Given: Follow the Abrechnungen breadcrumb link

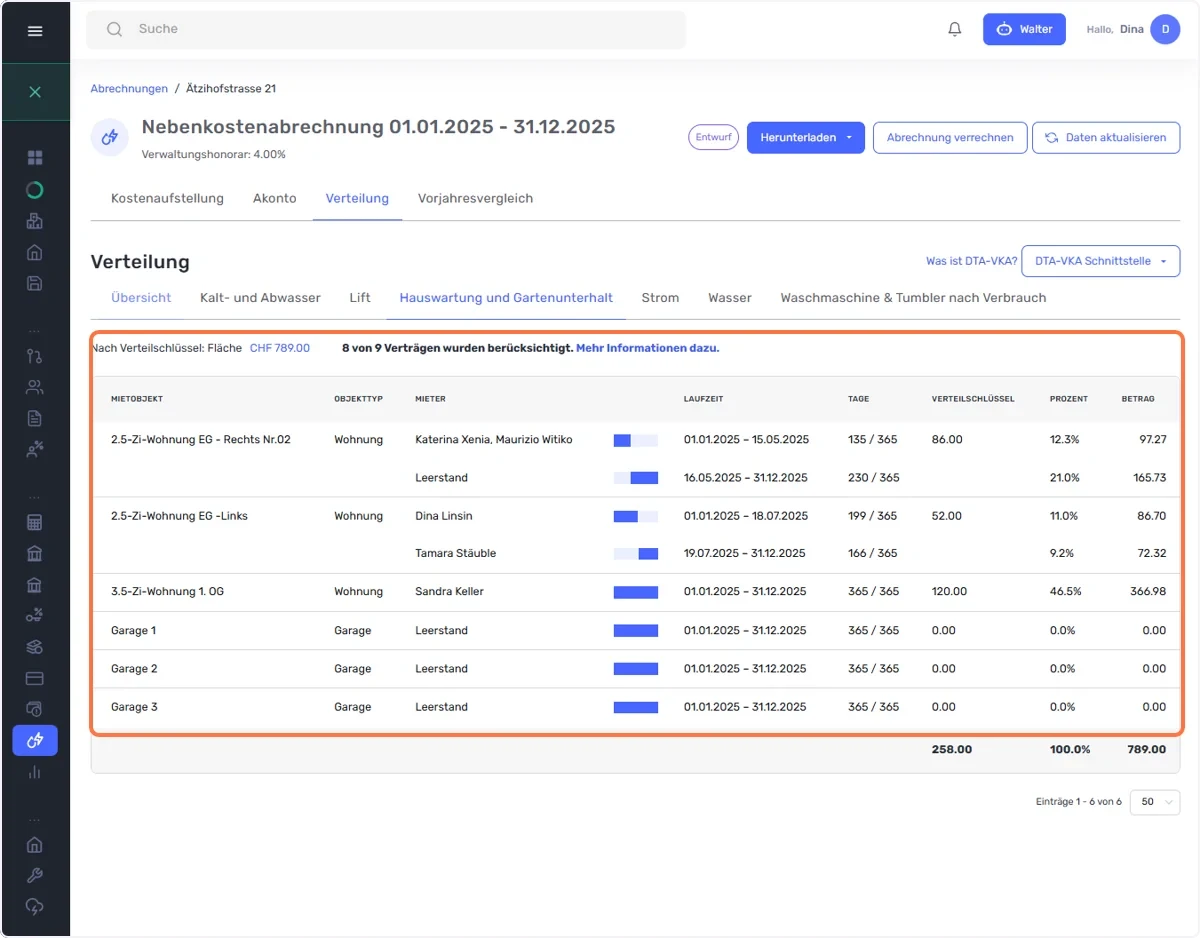Looking at the screenshot, I should click(x=129, y=89).
